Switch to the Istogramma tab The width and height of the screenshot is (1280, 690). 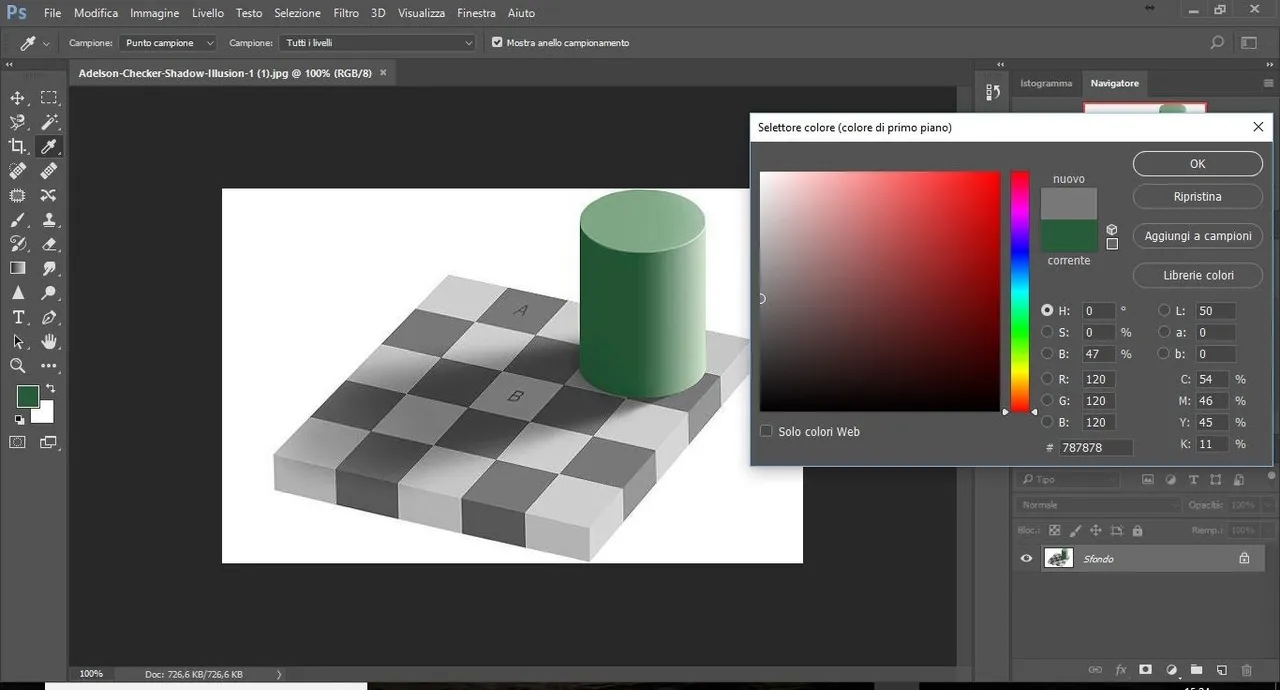[x=1046, y=83]
